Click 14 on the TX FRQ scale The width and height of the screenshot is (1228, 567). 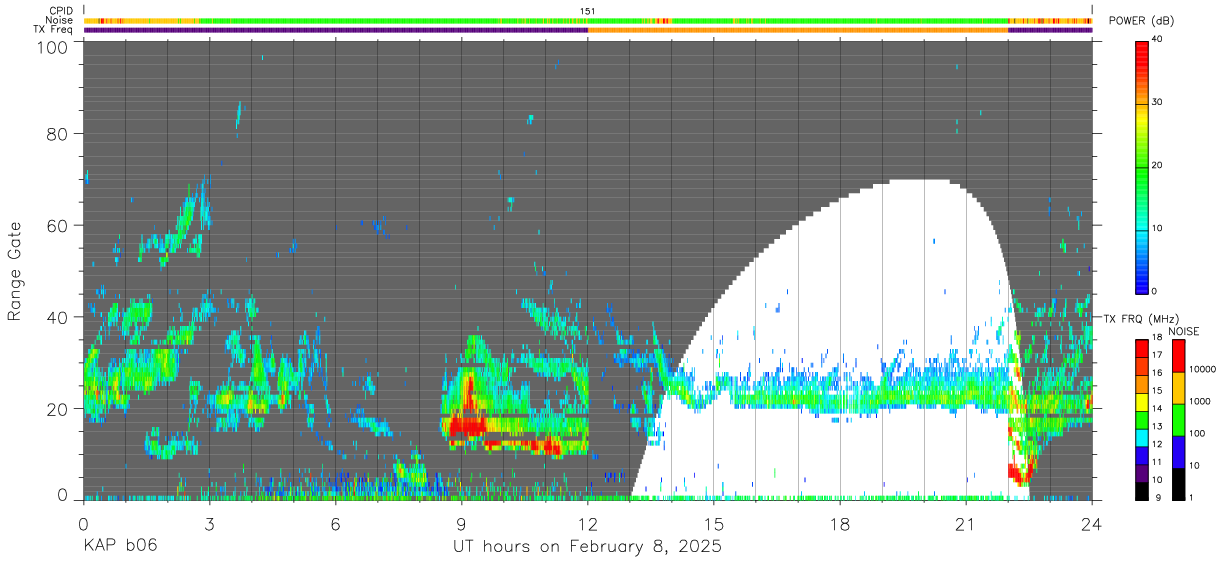tap(1157, 409)
